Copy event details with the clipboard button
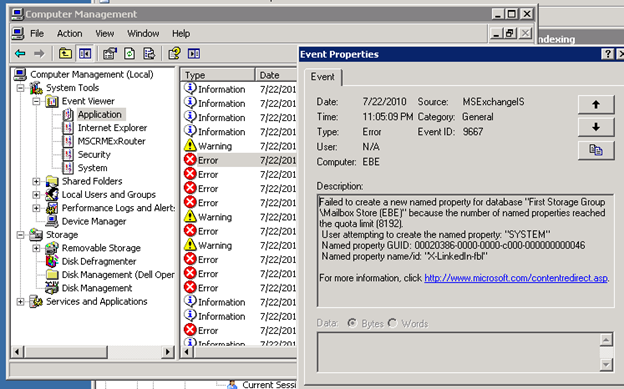The height and width of the screenshot is (389, 624). pos(596,150)
